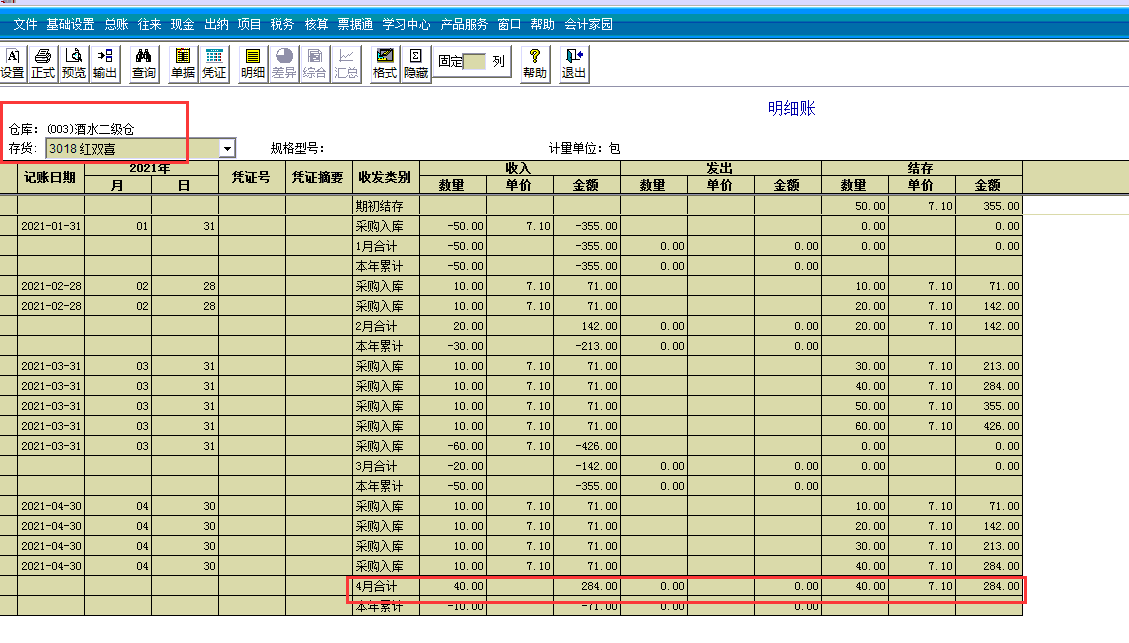This screenshot has height=643, width=1129.
Task: Click the 收入 group header
Action: tap(519, 168)
